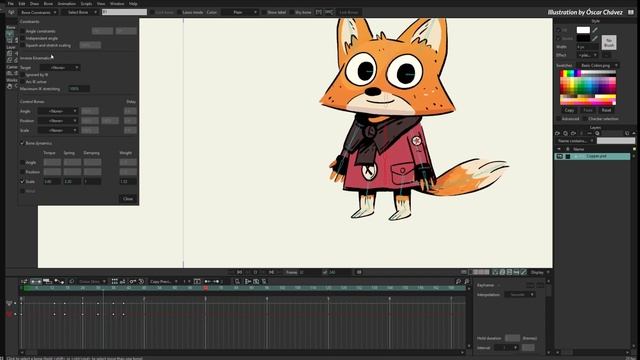This screenshot has height=360, width=640.
Task: Click the stroke color eyedropper icon
Action: (595, 38)
